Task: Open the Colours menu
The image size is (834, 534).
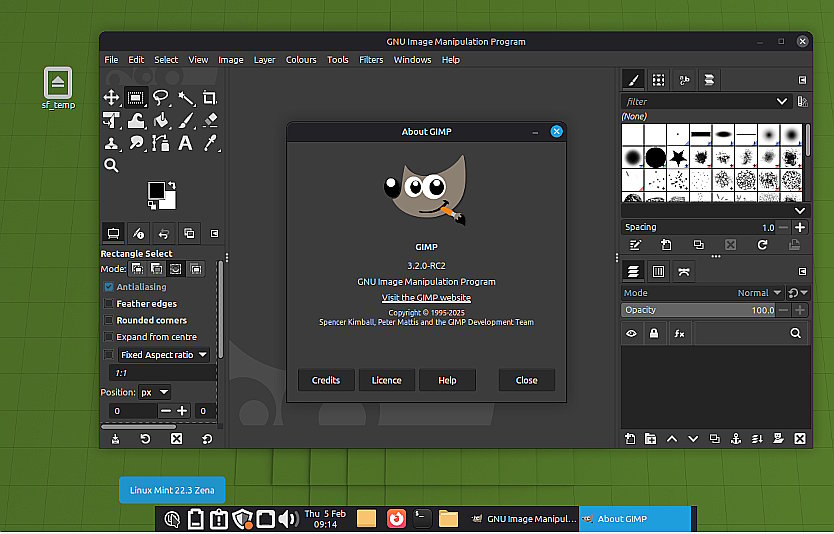Action: pos(301,60)
